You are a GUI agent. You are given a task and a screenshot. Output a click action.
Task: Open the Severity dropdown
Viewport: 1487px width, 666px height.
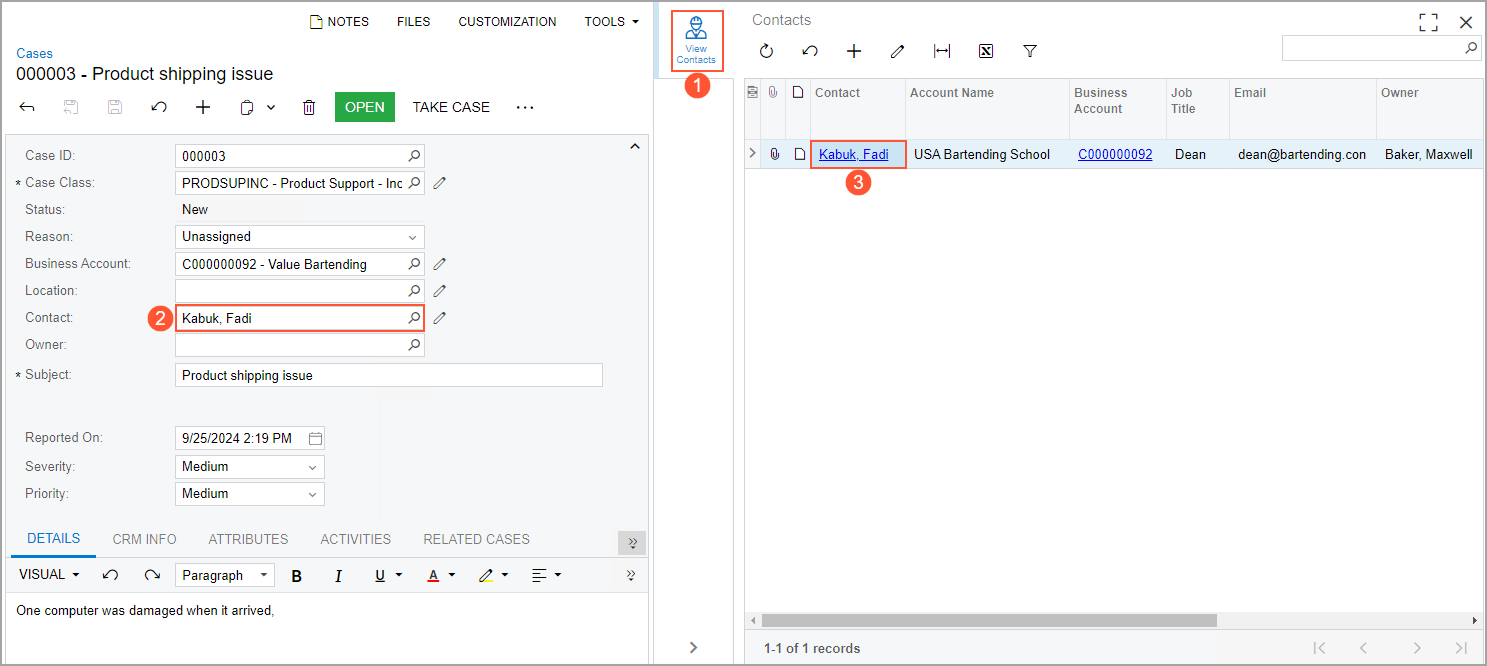(x=312, y=467)
